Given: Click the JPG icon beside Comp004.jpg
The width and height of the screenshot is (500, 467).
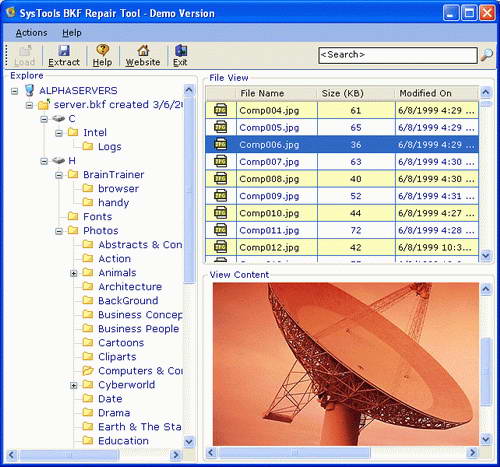Looking at the screenshot, I should [x=220, y=110].
